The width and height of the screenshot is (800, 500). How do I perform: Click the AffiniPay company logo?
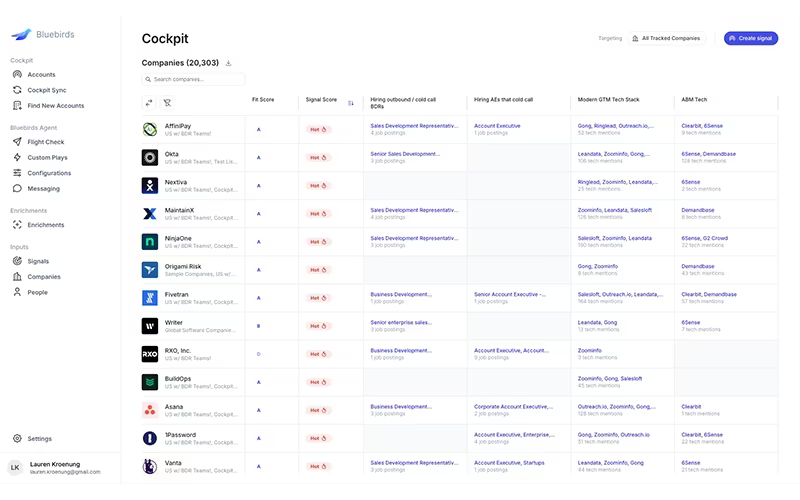149,130
